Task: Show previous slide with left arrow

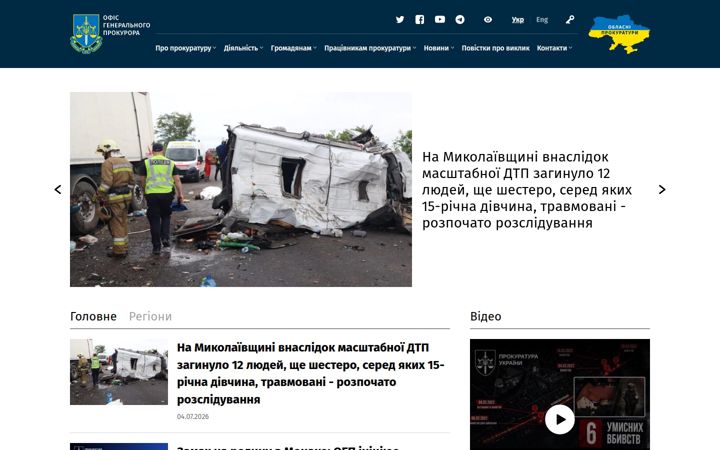Action: point(58,189)
